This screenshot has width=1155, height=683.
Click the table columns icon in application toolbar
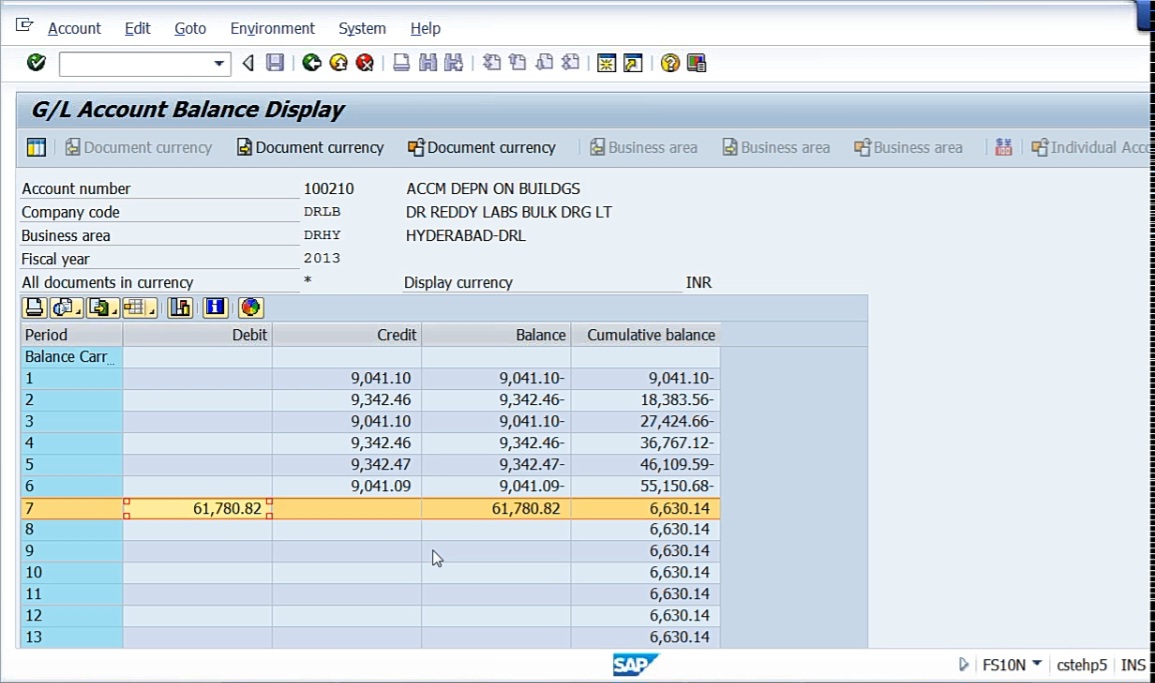36,147
